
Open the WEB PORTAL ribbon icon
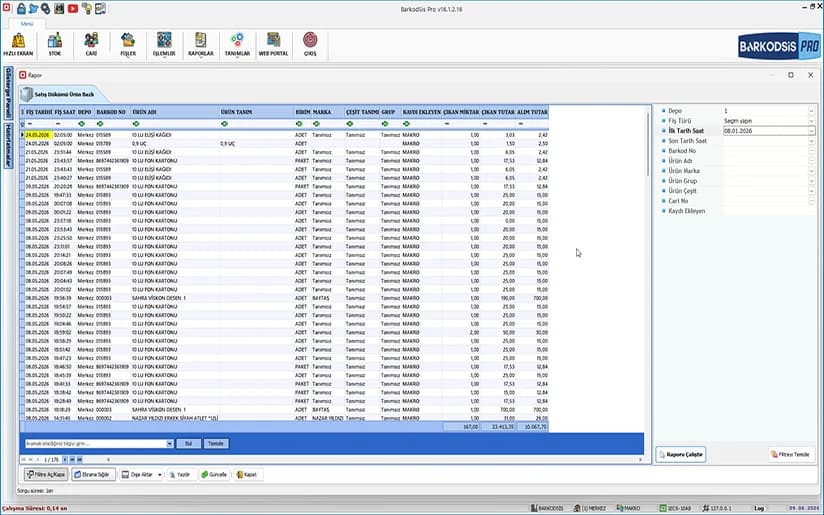[x=273, y=44]
